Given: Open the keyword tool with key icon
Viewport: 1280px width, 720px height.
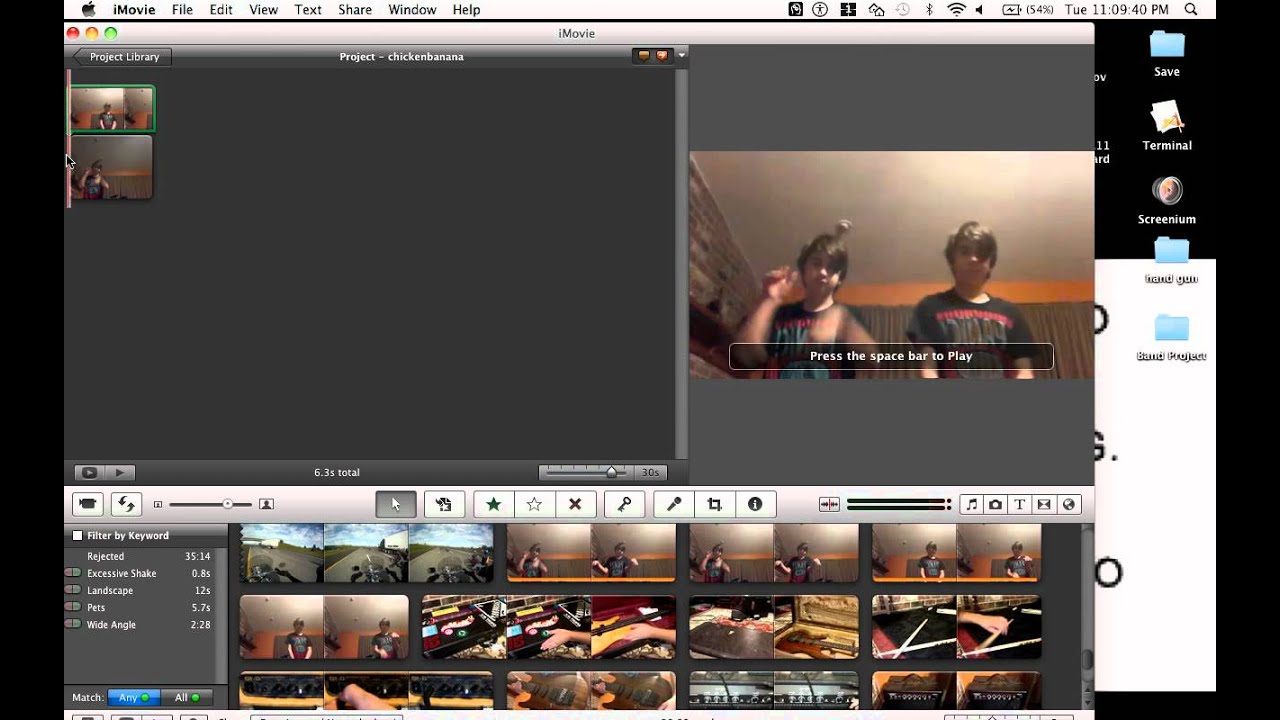Looking at the screenshot, I should [624, 504].
